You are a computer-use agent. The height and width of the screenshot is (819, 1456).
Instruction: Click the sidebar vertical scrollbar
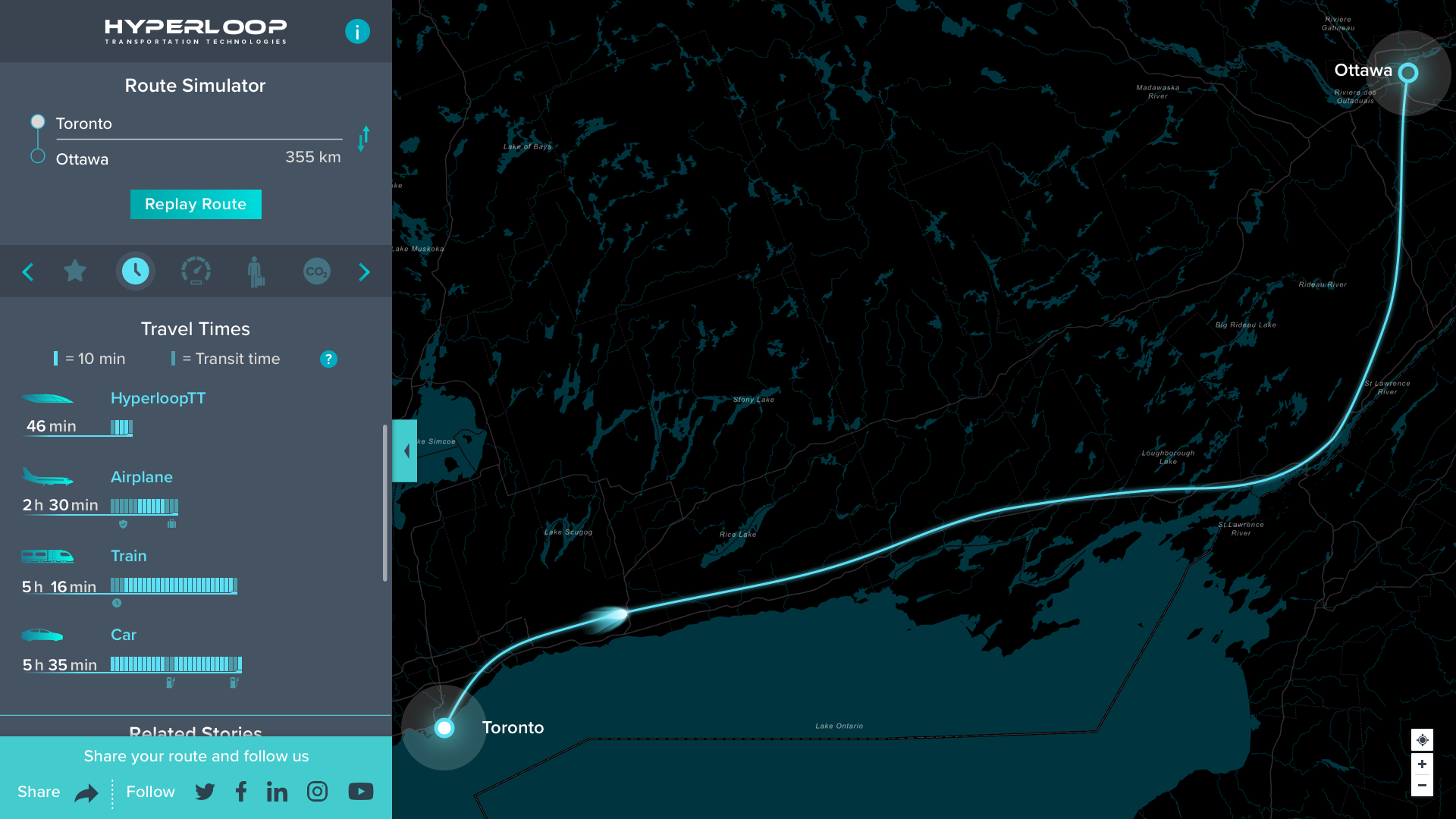[x=385, y=502]
